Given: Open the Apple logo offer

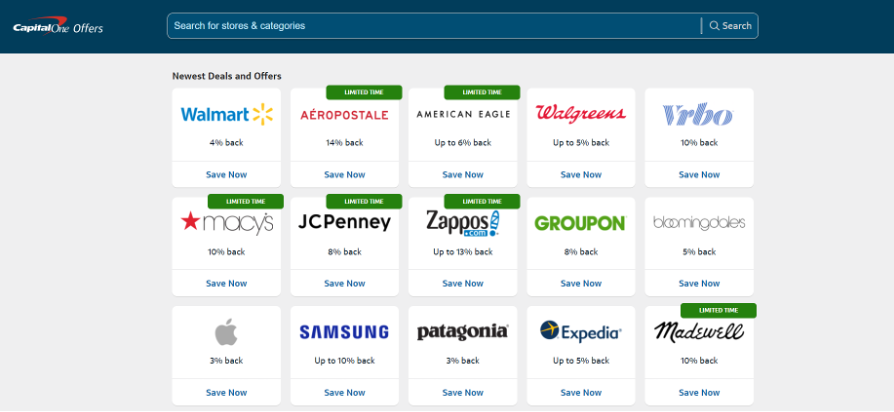Looking at the screenshot, I should [x=226, y=332].
